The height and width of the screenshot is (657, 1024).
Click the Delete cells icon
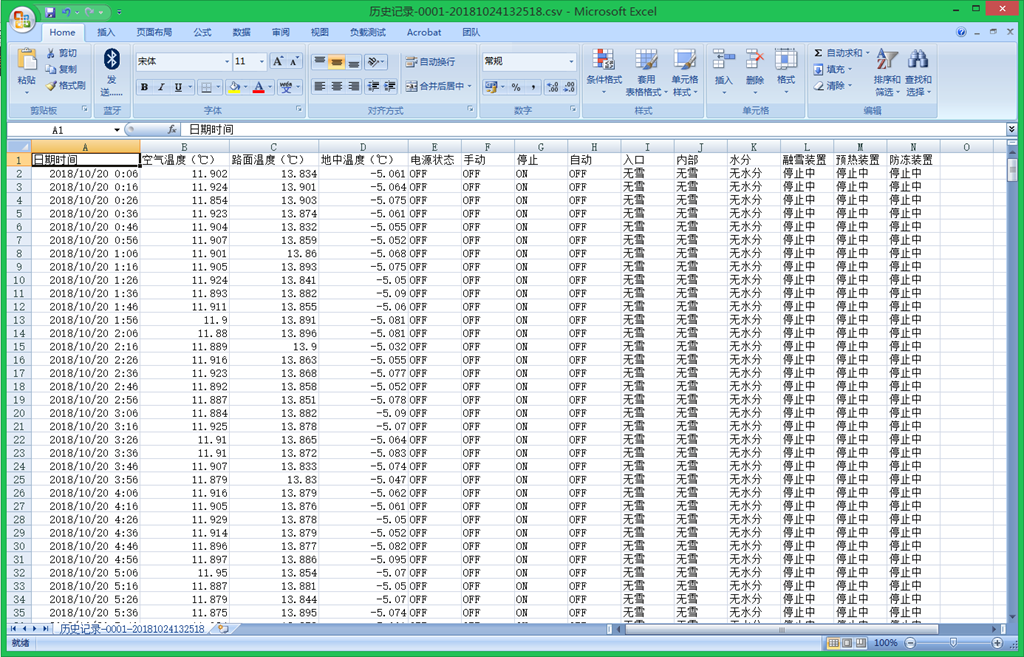tap(755, 61)
